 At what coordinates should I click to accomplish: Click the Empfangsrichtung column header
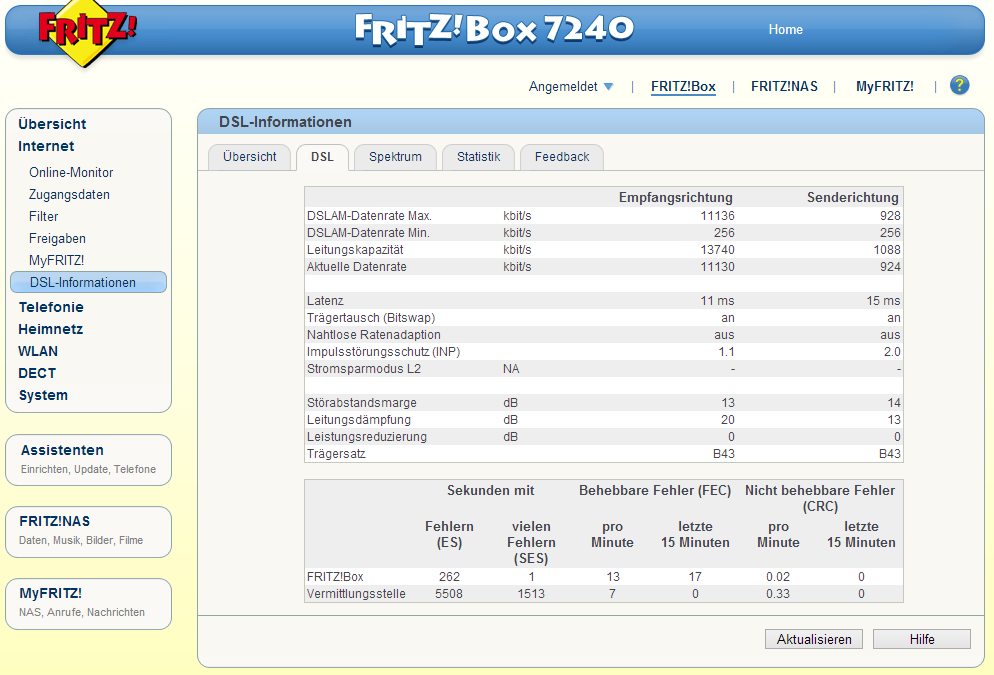[x=676, y=198]
